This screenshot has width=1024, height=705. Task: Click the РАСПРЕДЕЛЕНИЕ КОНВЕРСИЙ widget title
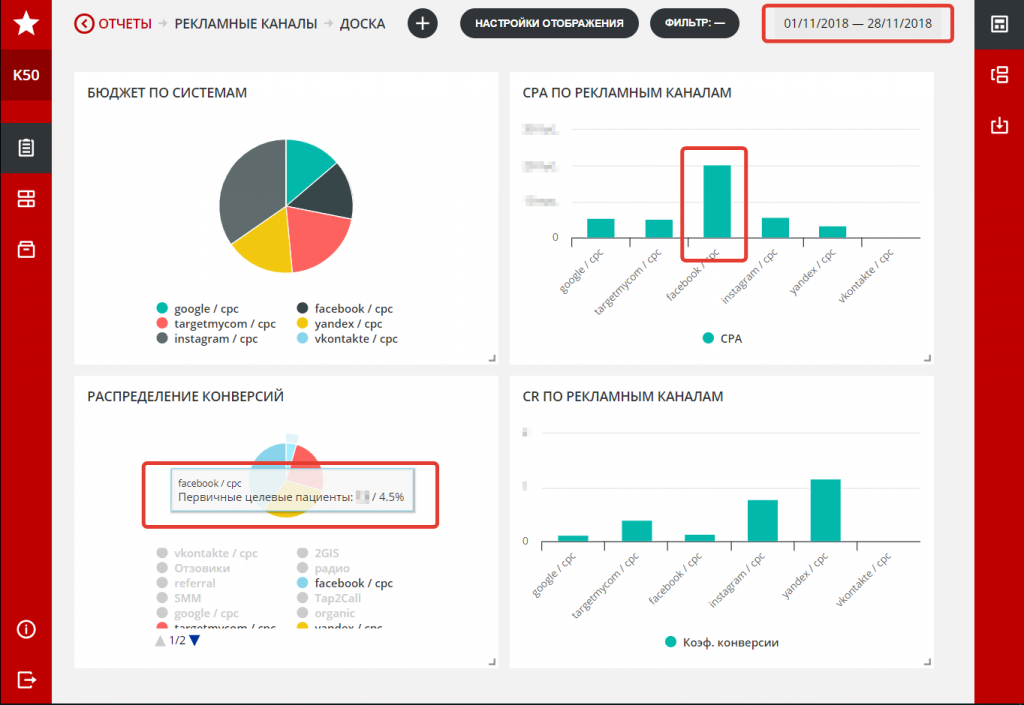(185, 396)
